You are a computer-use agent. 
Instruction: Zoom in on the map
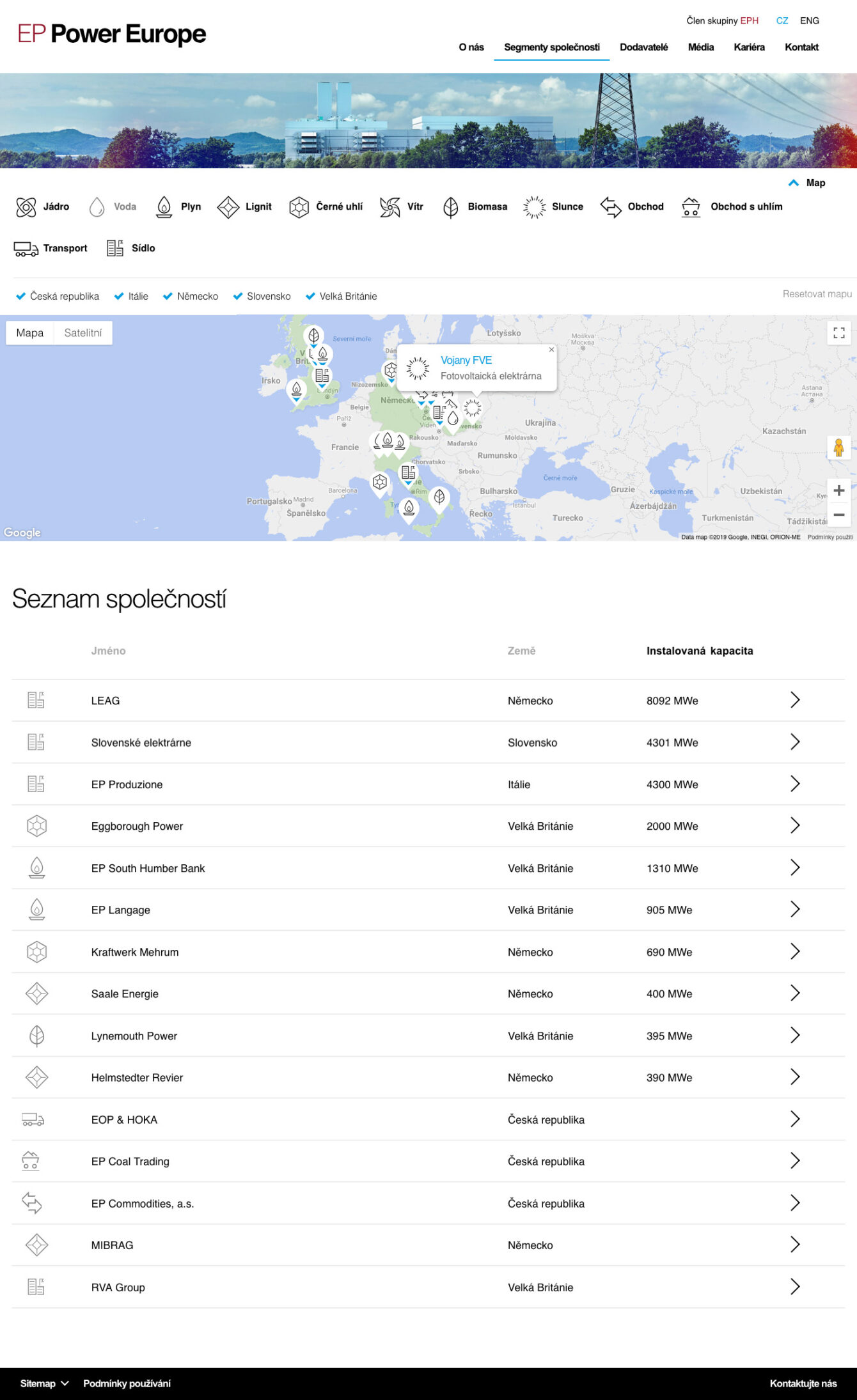pos(839,490)
